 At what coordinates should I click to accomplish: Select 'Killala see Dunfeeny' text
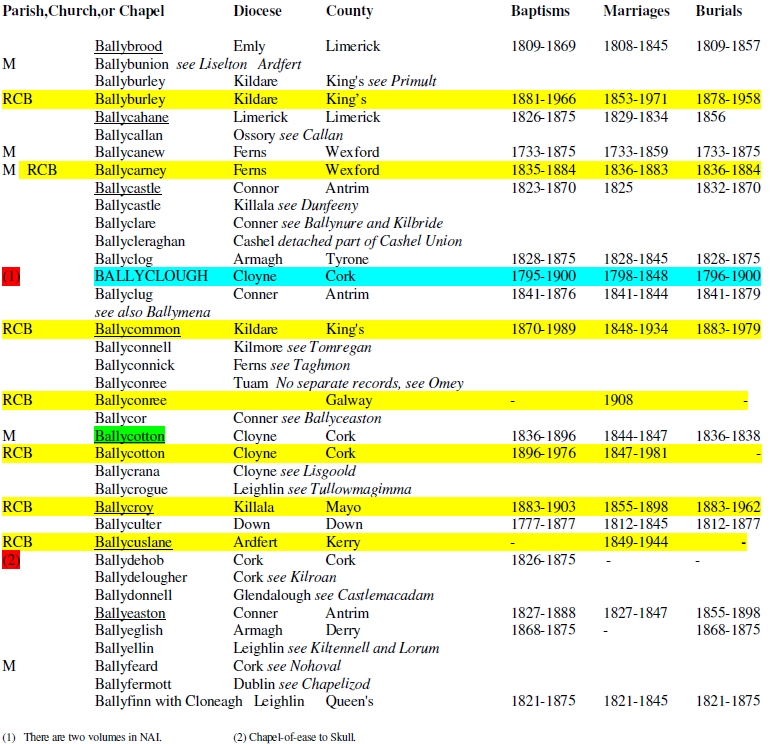coord(295,205)
